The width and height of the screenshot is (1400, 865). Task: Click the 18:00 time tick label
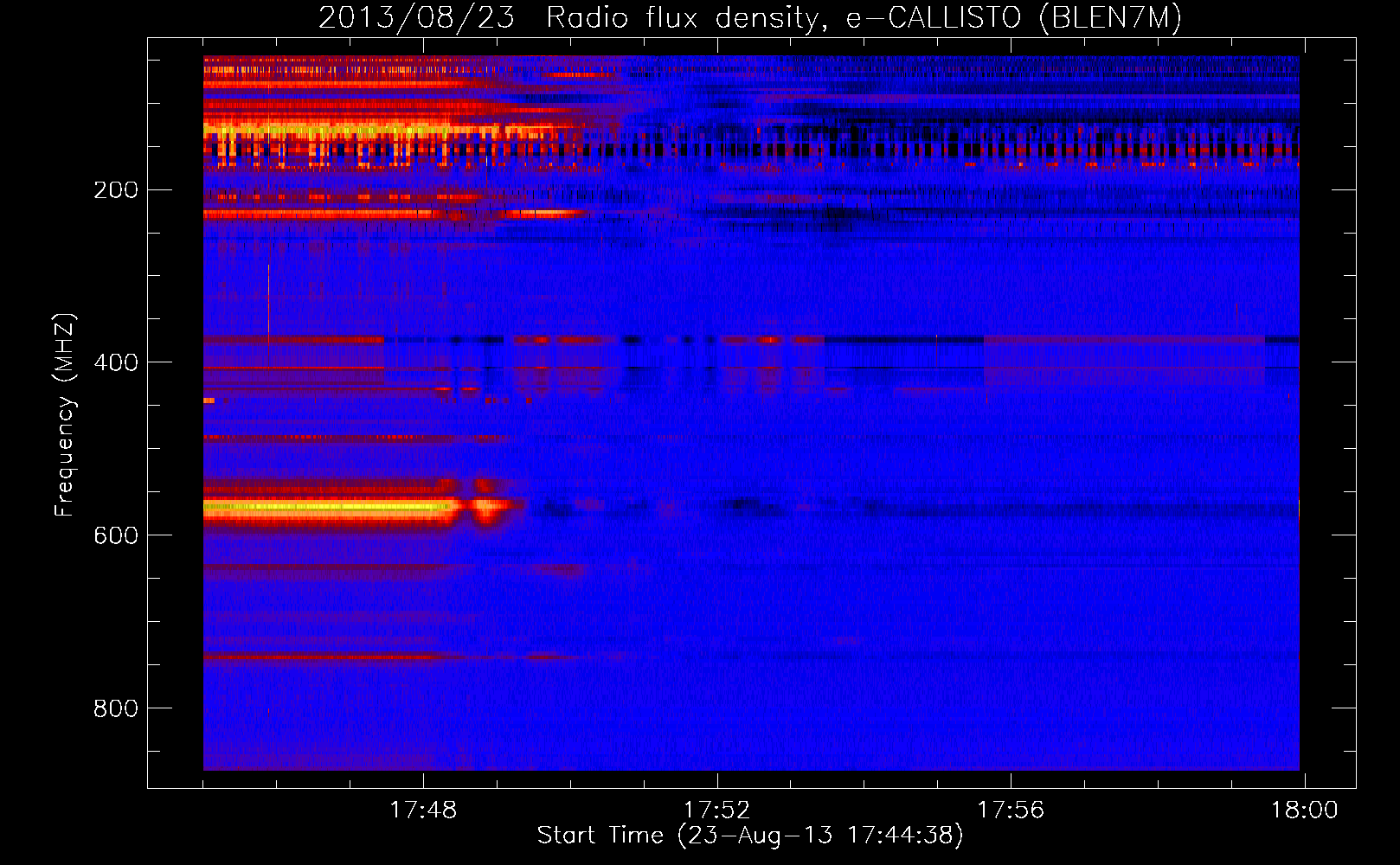pyautogui.click(x=1304, y=811)
